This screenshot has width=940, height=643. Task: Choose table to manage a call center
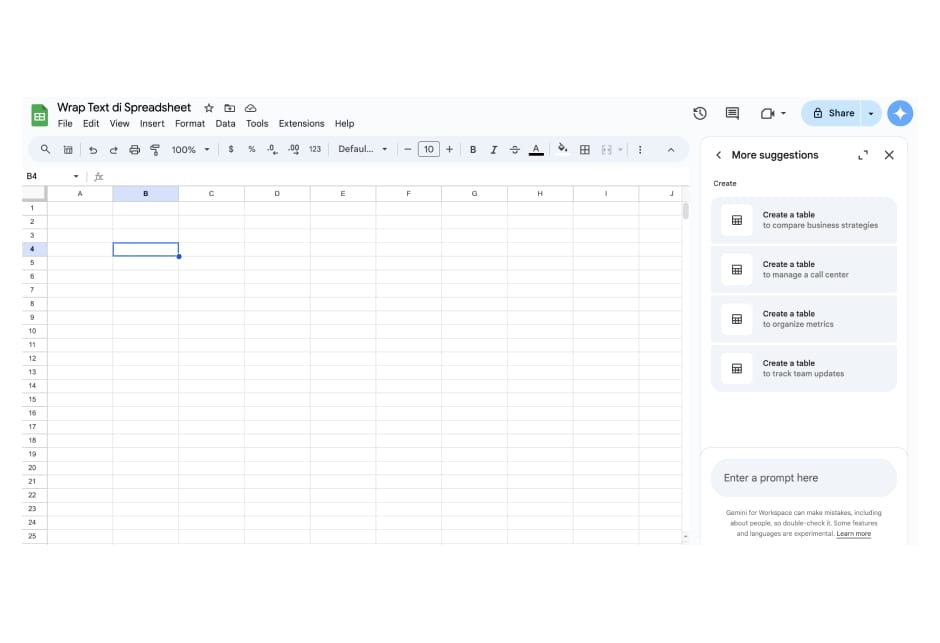803,270
